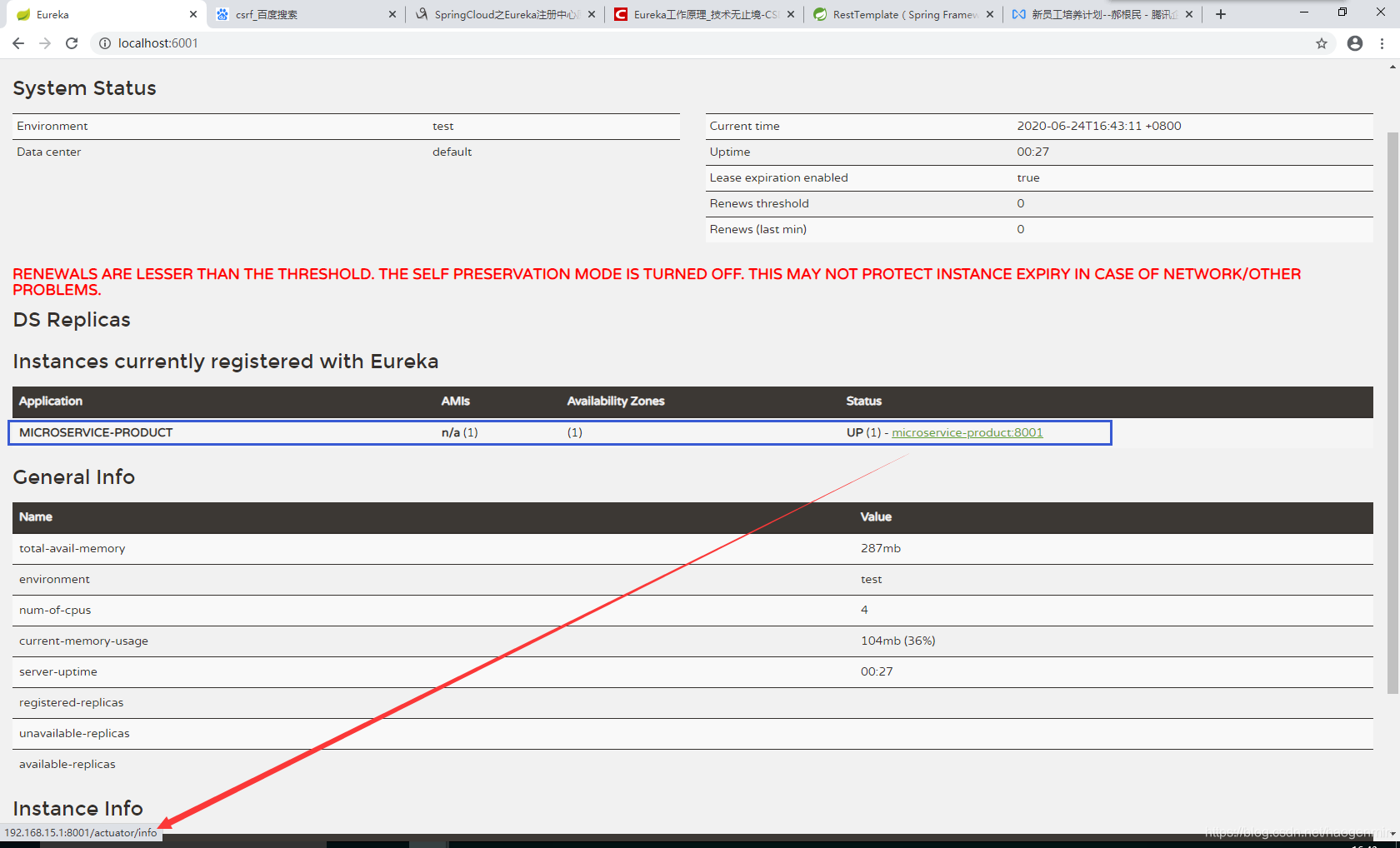Click the Application column header
Viewport: 1400px width, 848px height.
click(x=51, y=401)
